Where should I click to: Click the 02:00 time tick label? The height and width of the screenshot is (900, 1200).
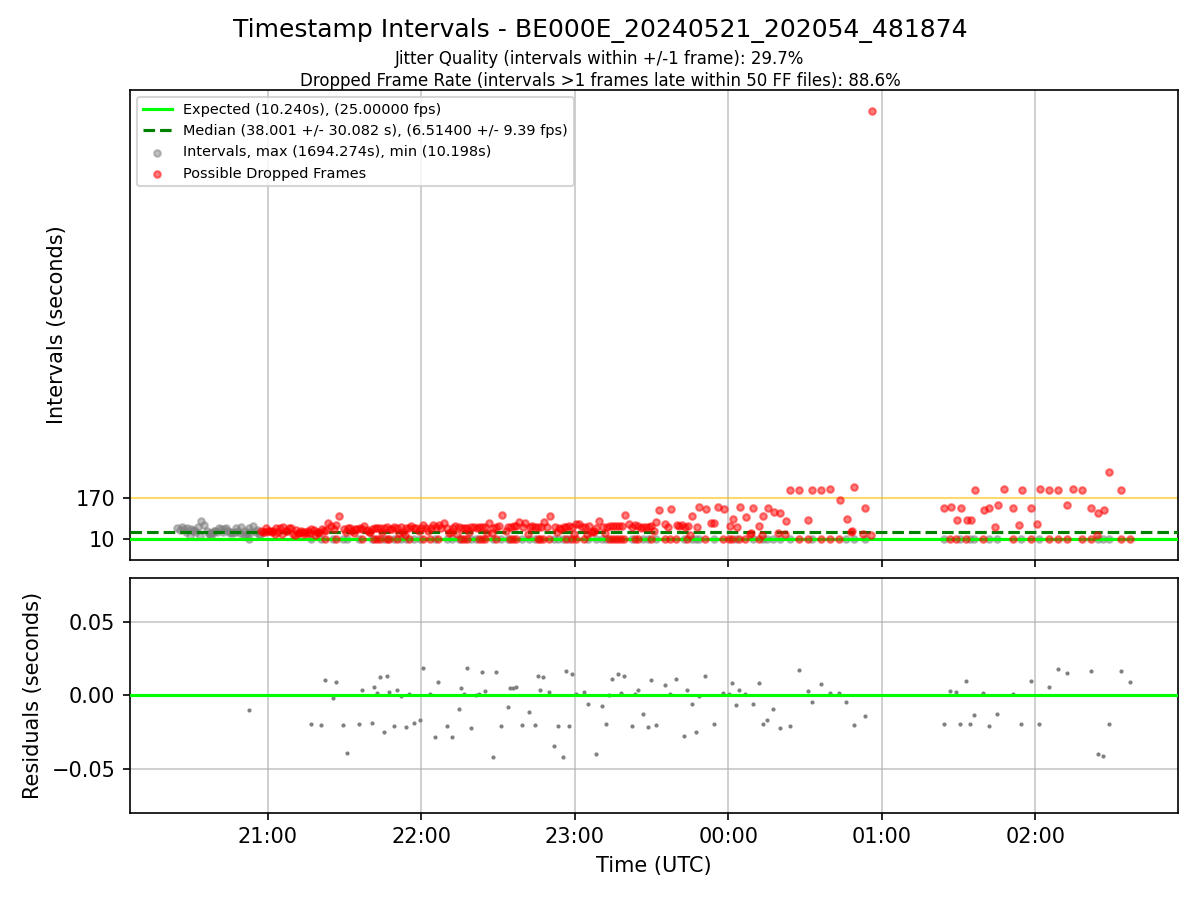[1035, 835]
